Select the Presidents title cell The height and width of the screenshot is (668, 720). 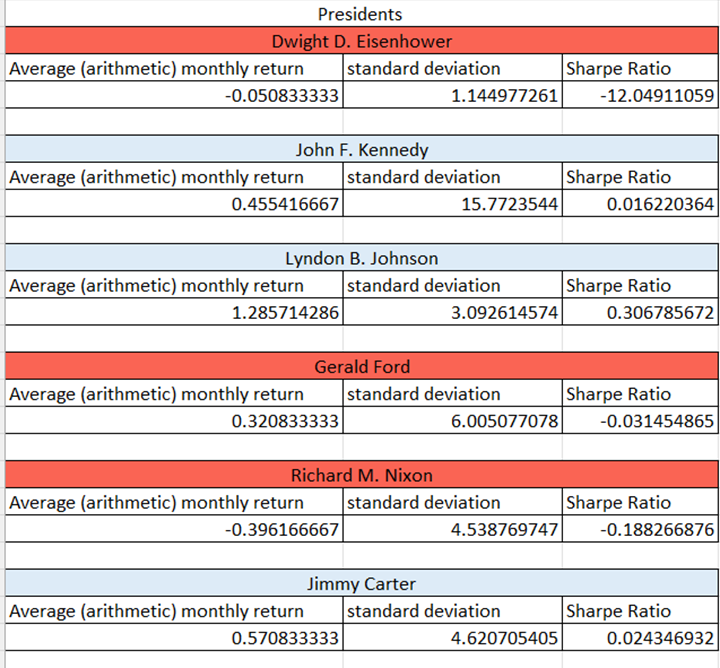click(x=361, y=14)
